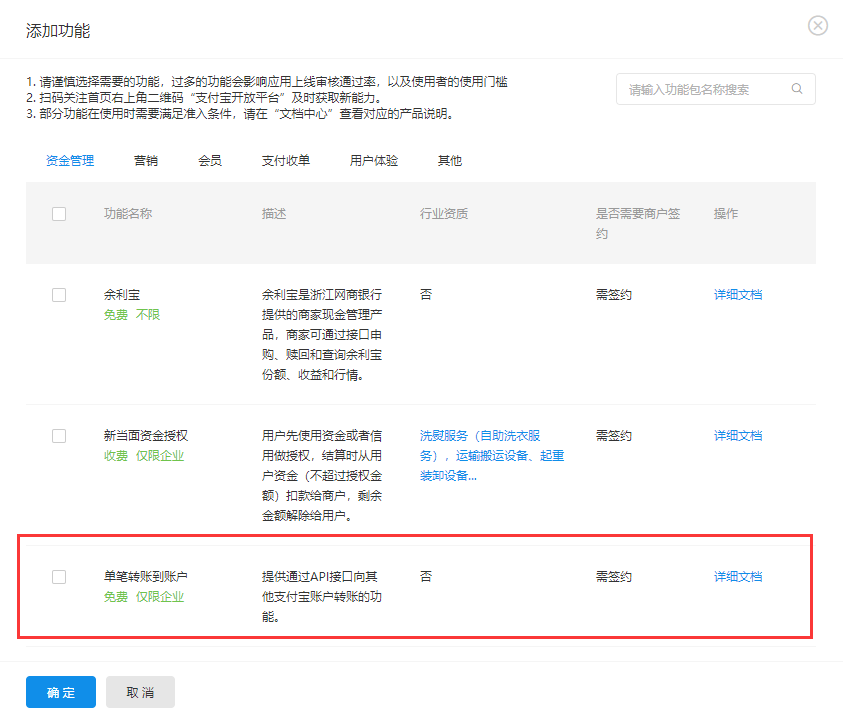
Task: Focus the 功能包名称 search field
Action: point(705,89)
